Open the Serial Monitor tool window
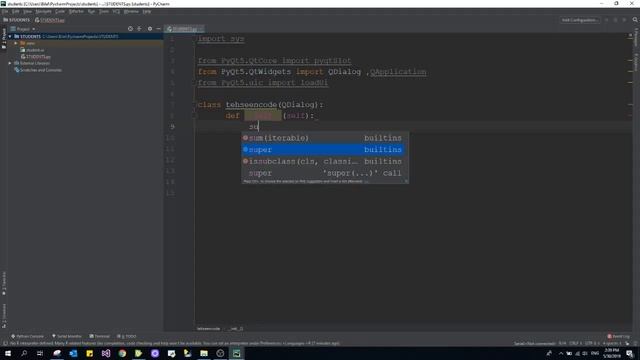 (67, 336)
